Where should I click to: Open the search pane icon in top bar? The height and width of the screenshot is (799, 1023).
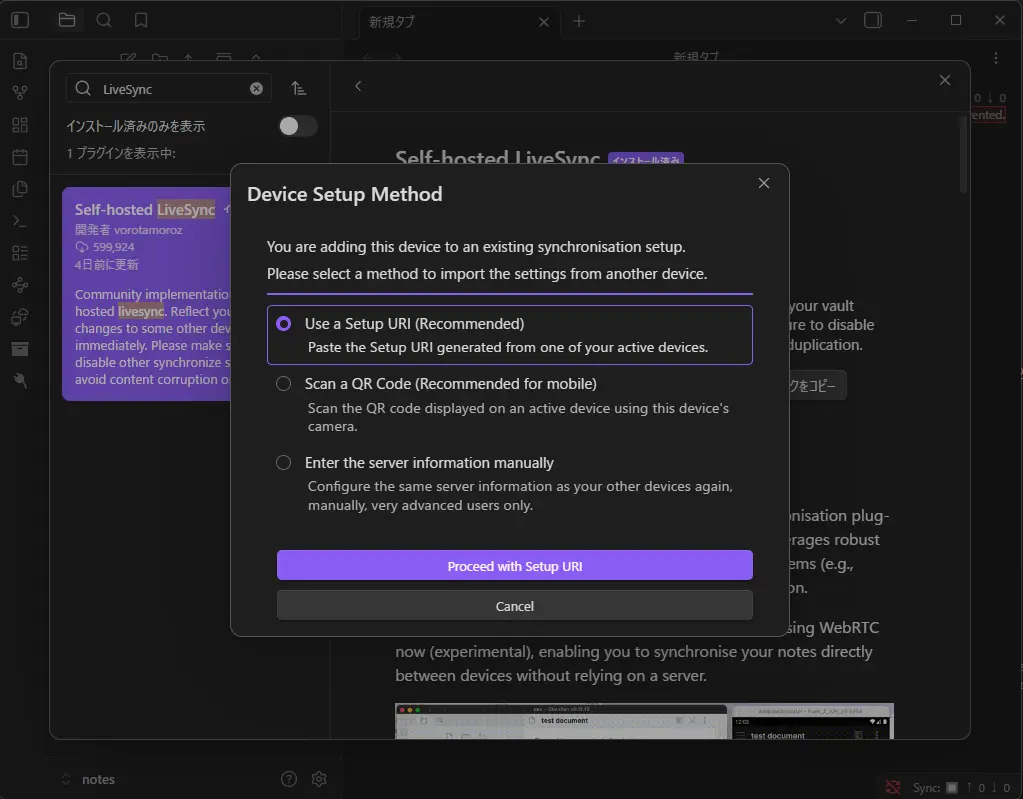(x=104, y=20)
